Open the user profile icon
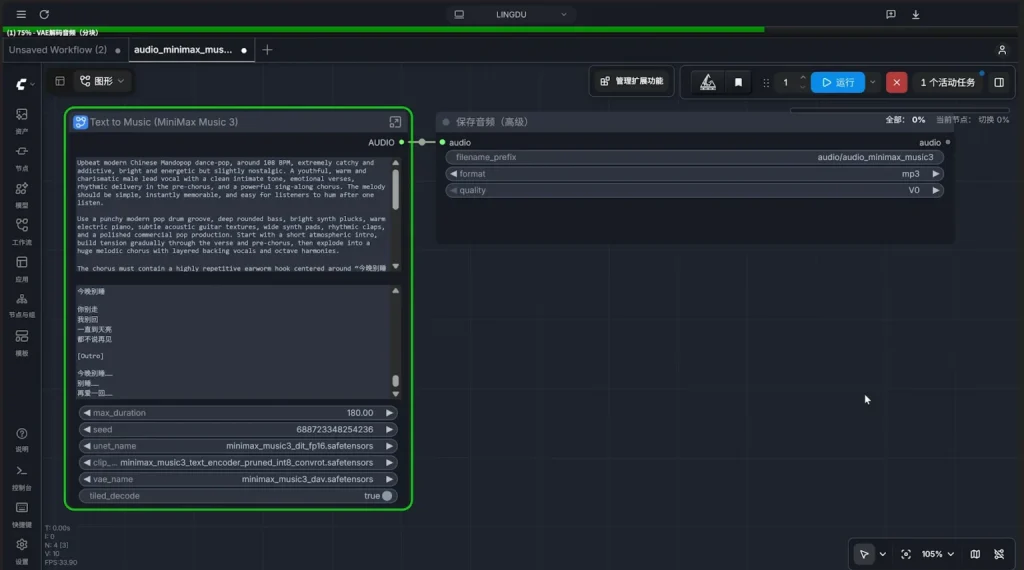The width and height of the screenshot is (1024, 570). click(x=1002, y=50)
